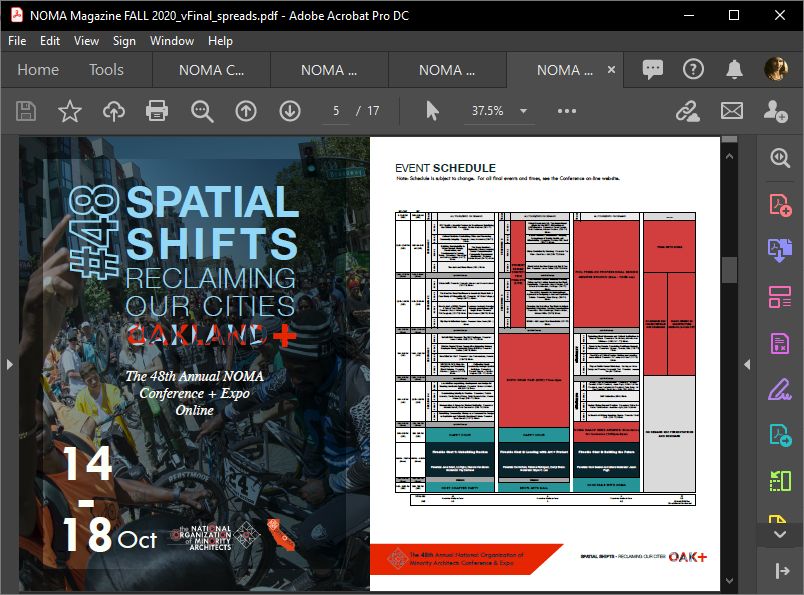
Task: Open the File menu
Action: [17, 41]
